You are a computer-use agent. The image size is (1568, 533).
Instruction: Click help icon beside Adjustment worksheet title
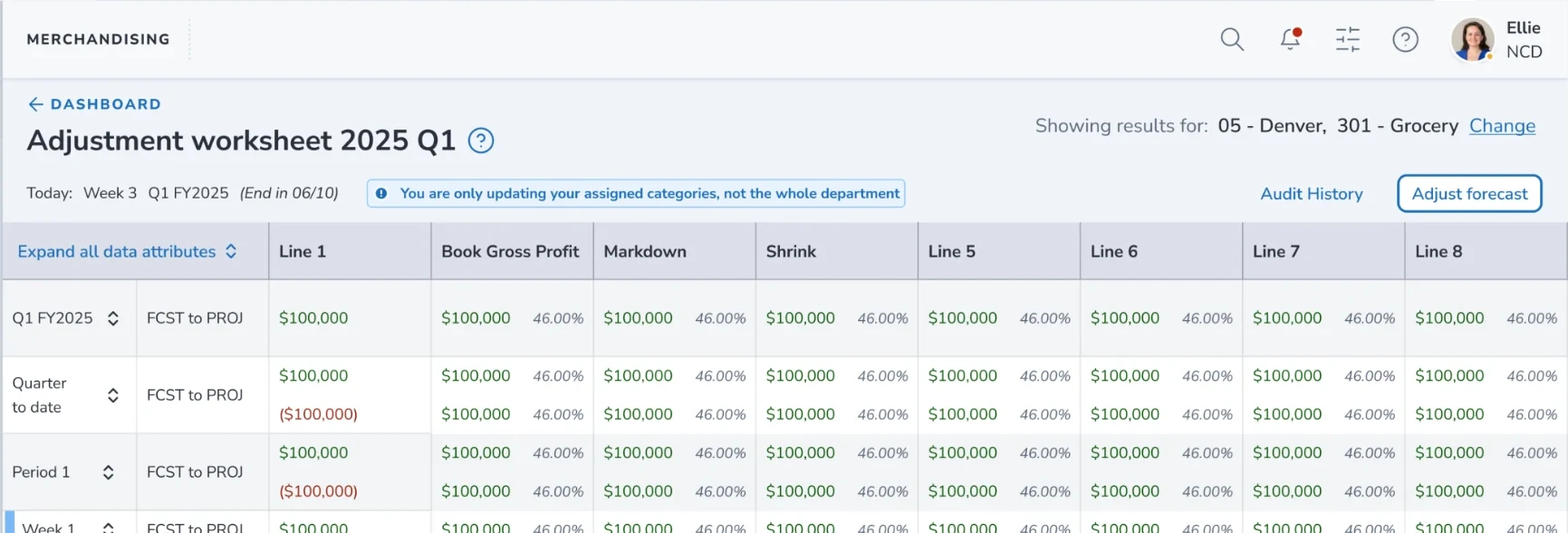(481, 141)
